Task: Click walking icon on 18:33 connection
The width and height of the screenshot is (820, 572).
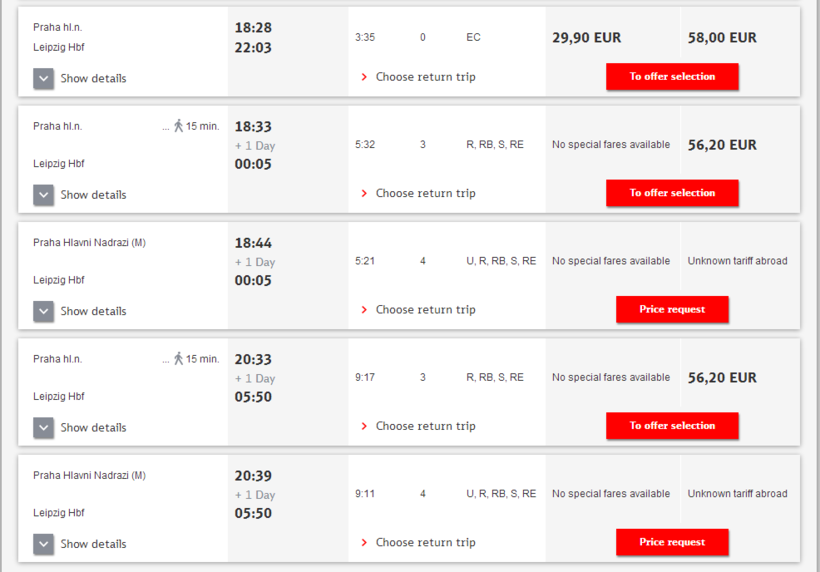Action: click(x=178, y=126)
